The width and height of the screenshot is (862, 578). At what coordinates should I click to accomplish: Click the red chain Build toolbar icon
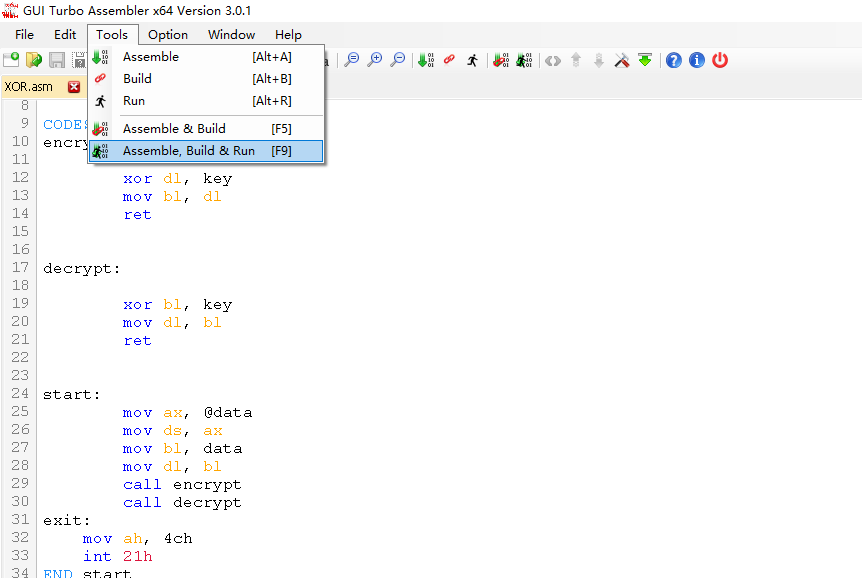[449, 59]
